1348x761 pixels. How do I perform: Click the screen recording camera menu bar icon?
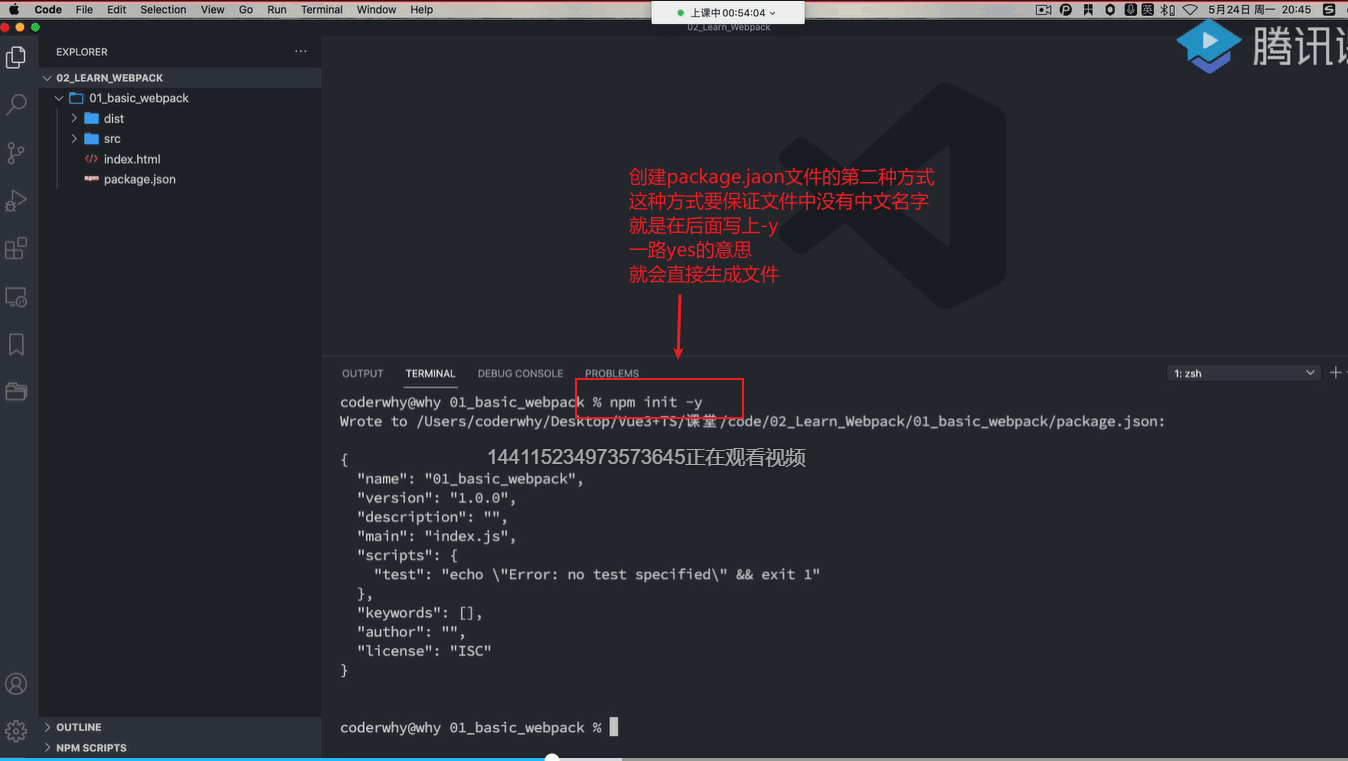pyautogui.click(x=1043, y=9)
